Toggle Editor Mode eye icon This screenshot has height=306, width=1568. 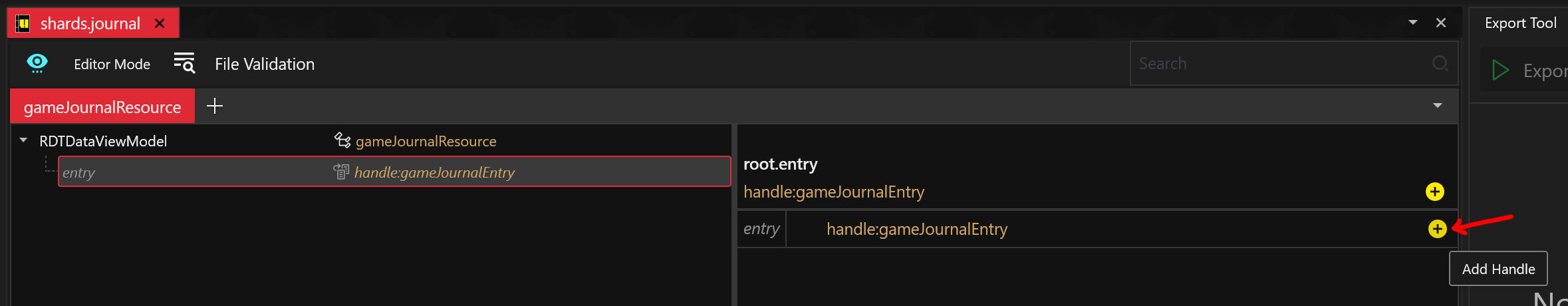point(37,63)
